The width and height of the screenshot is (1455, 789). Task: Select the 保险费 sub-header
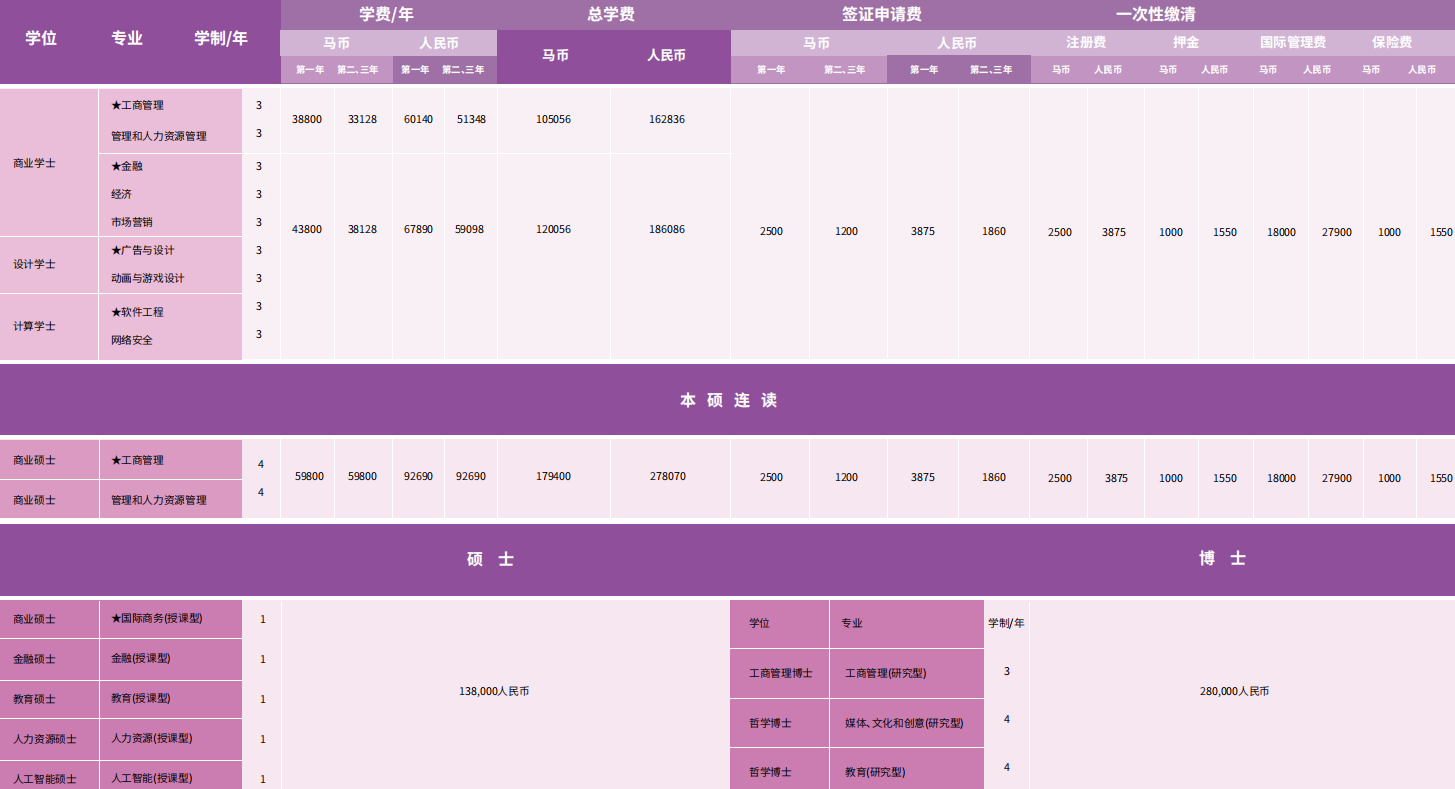click(1392, 43)
